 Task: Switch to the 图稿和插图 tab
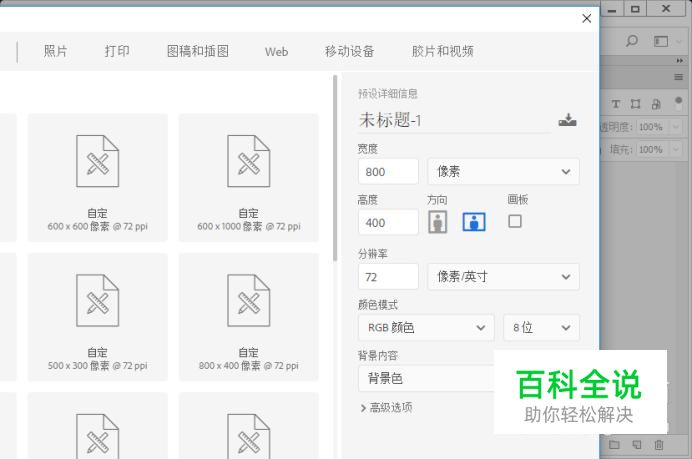pos(198,51)
